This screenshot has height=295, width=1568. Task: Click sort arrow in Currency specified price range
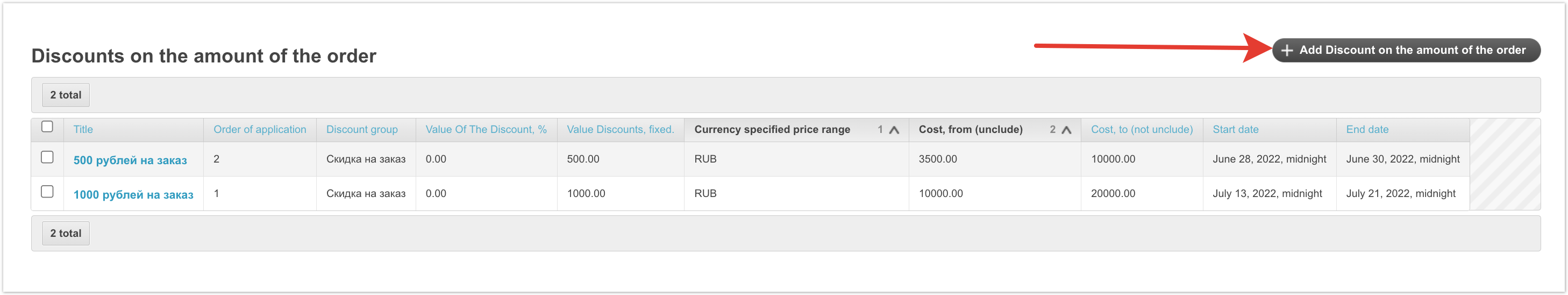894,130
